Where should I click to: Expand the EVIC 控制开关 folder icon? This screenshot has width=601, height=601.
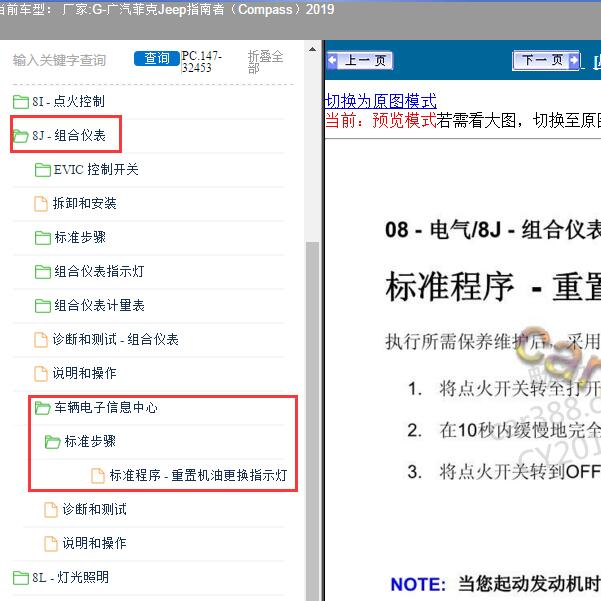tap(43, 170)
